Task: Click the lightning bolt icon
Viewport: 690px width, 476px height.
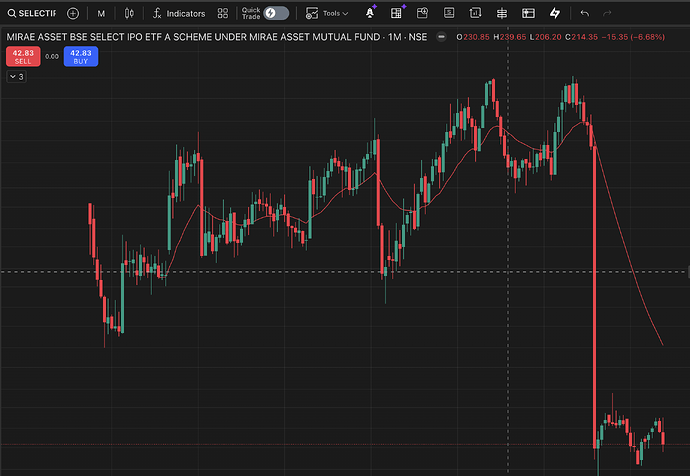Action: 555,13
